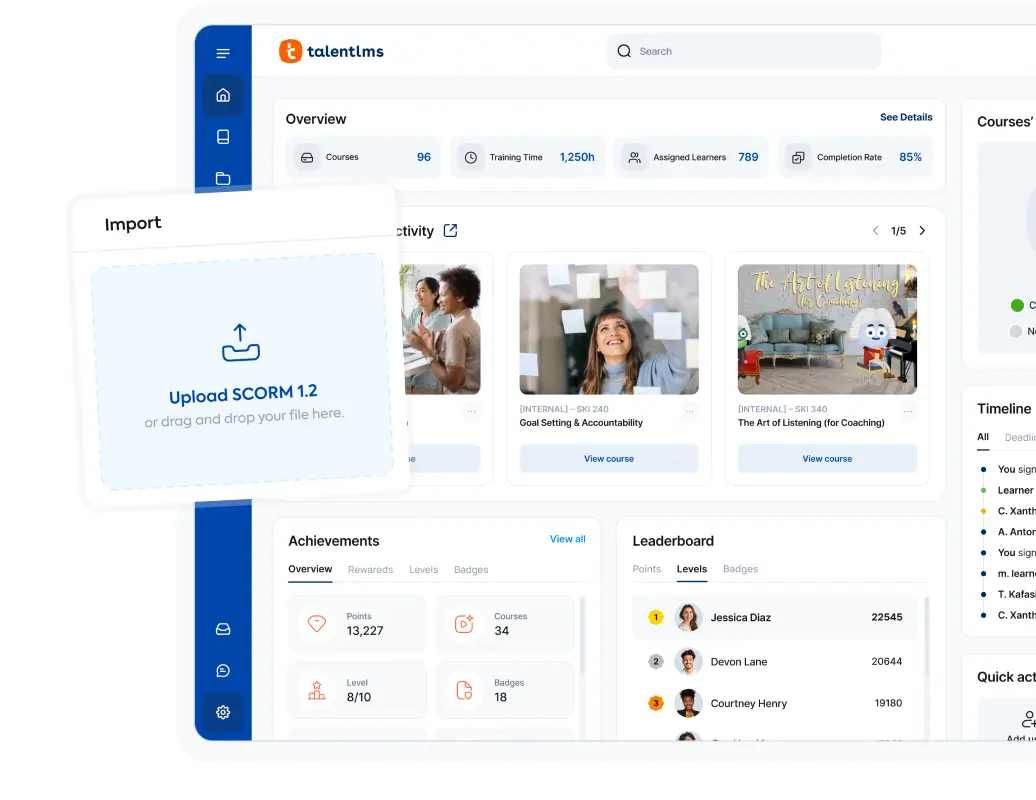This screenshot has height=800, width=1036.
Task: Open the Home icon in sidebar
Action: click(x=223, y=95)
